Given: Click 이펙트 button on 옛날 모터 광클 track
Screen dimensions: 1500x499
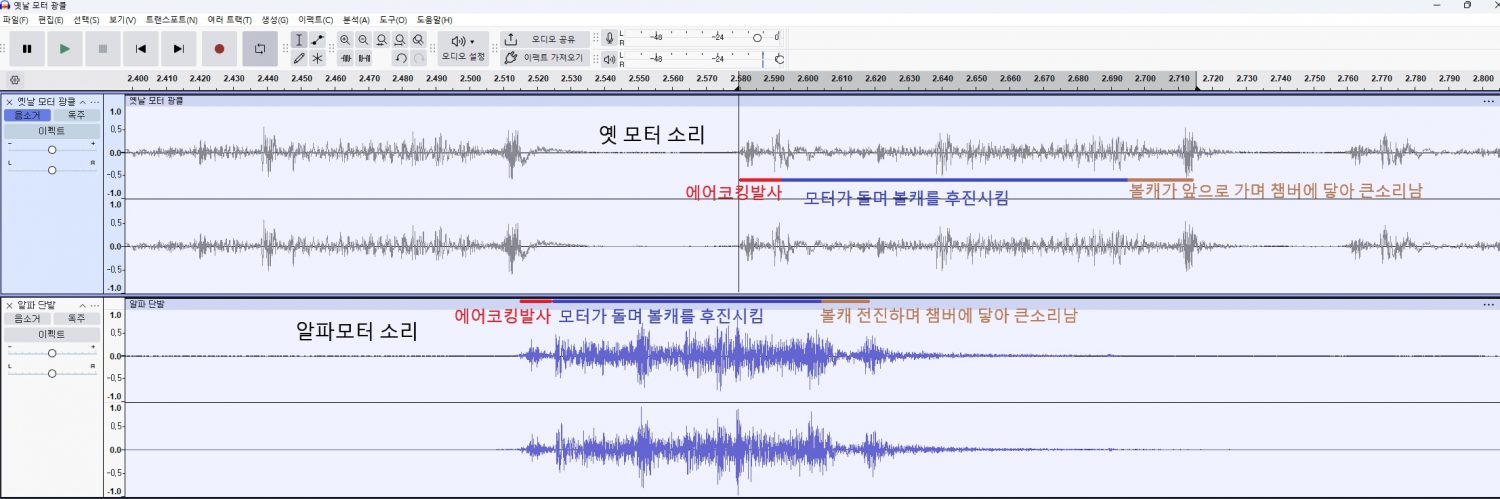Looking at the screenshot, I should point(52,131).
